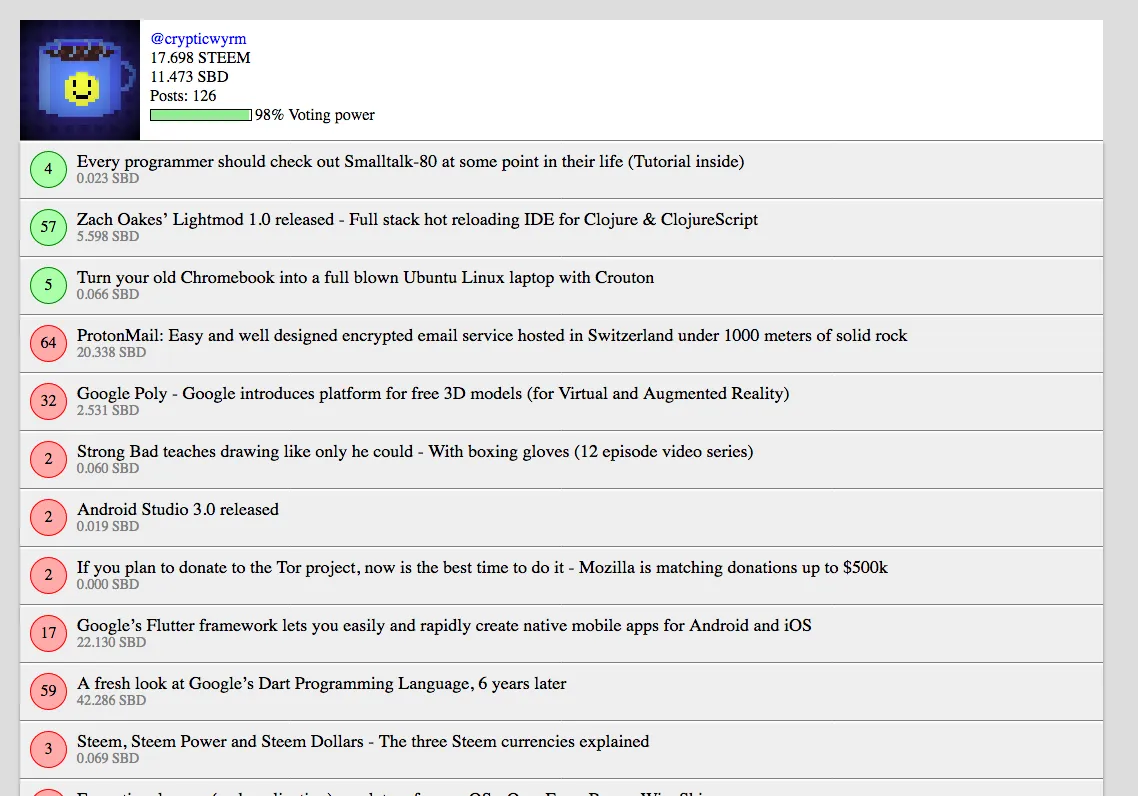Click the 0.023 SBD payout value
The image size is (1138, 796).
(108, 178)
